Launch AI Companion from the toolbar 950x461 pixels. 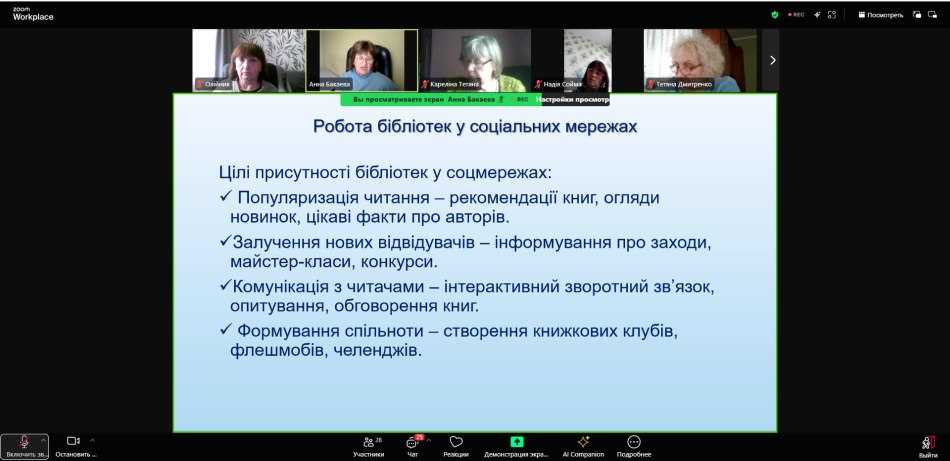pos(583,444)
